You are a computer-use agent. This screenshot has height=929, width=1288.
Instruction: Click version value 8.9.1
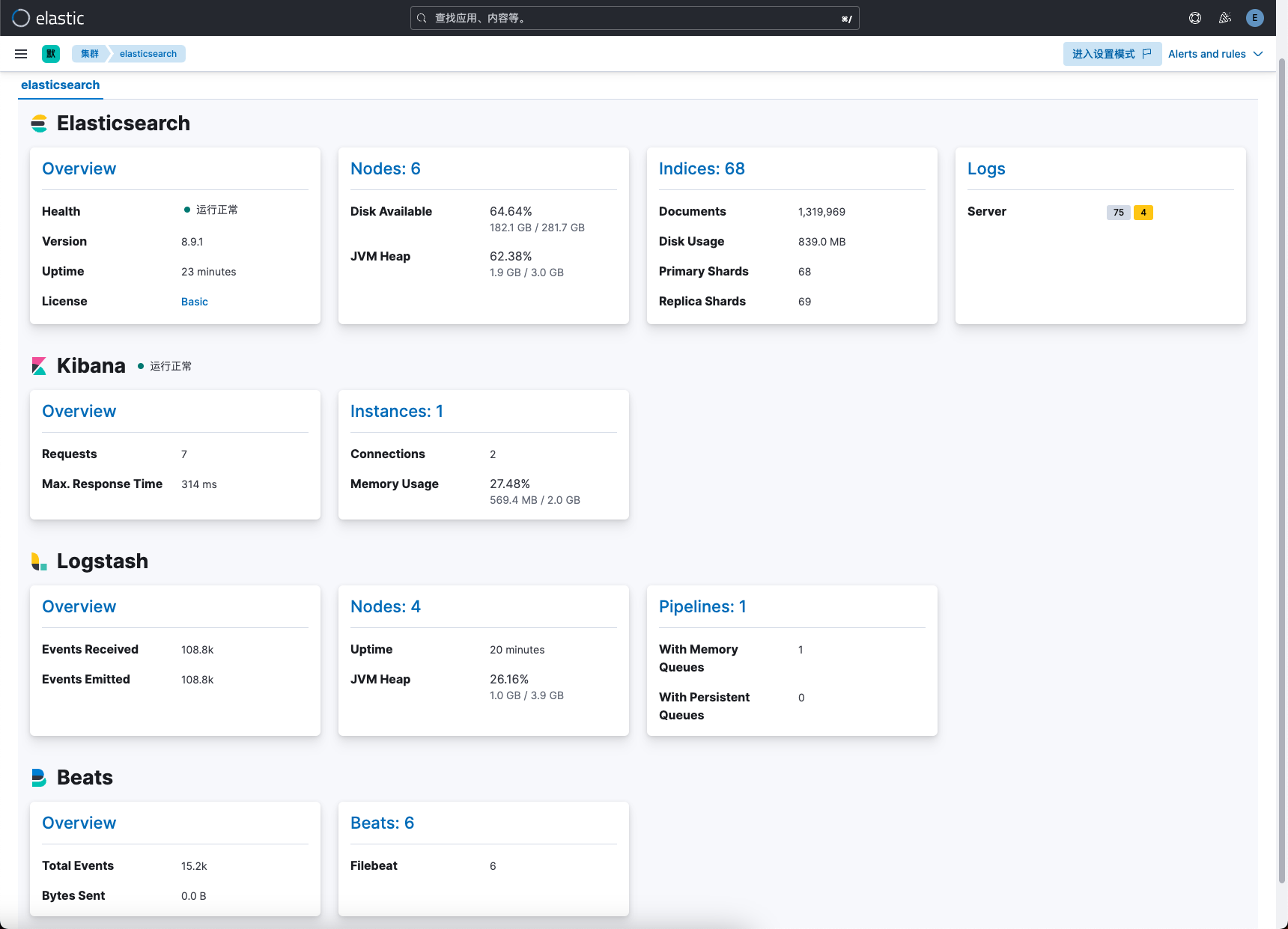coord(192,242)
